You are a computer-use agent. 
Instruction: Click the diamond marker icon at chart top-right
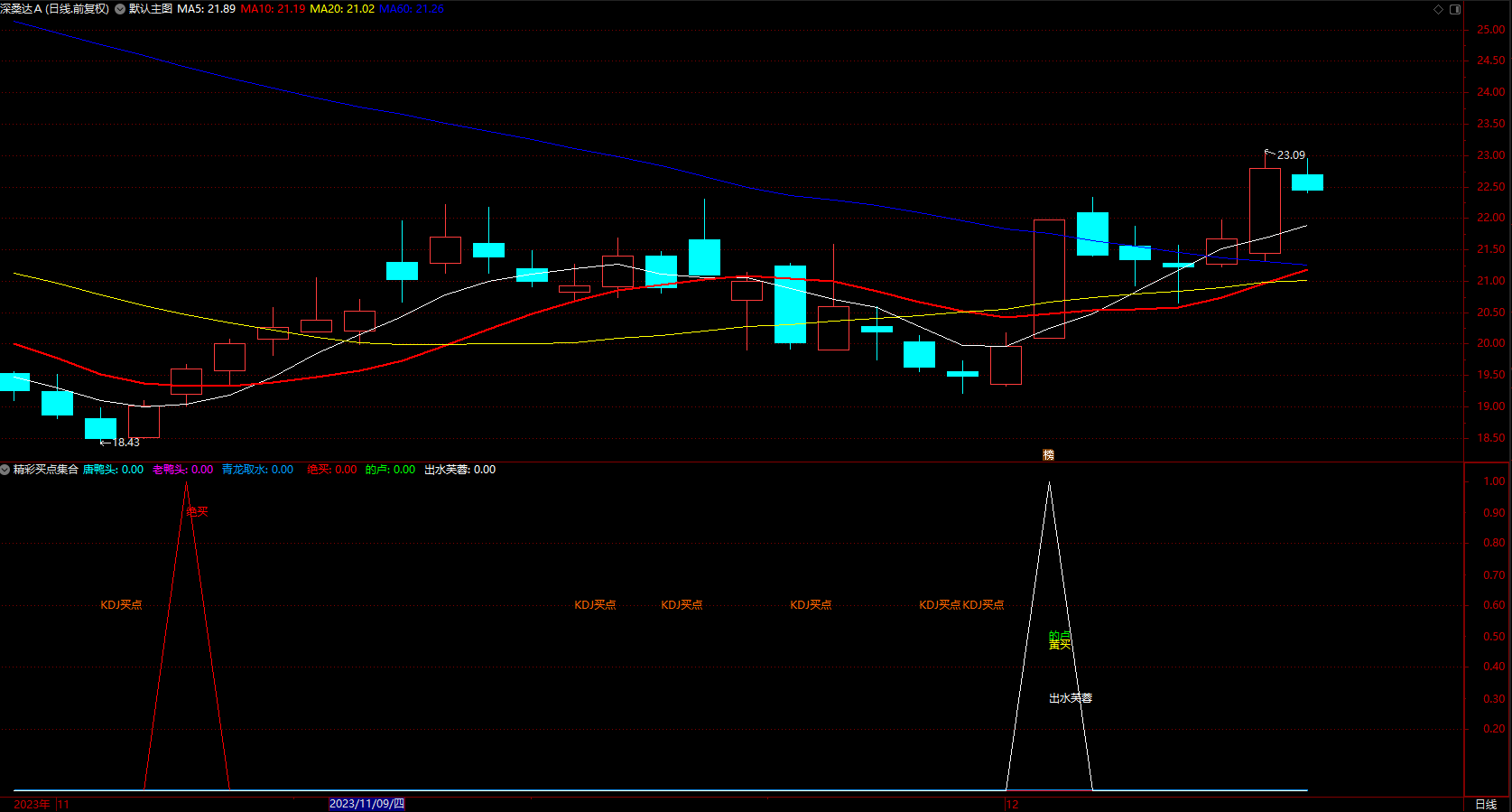click(1438, 9)
